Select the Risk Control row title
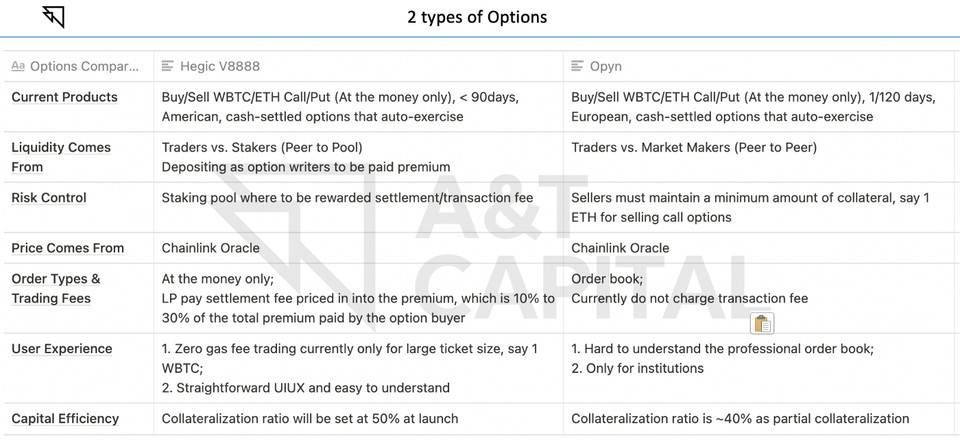This screenshot has height=442, width=960. tap(48, 198)
